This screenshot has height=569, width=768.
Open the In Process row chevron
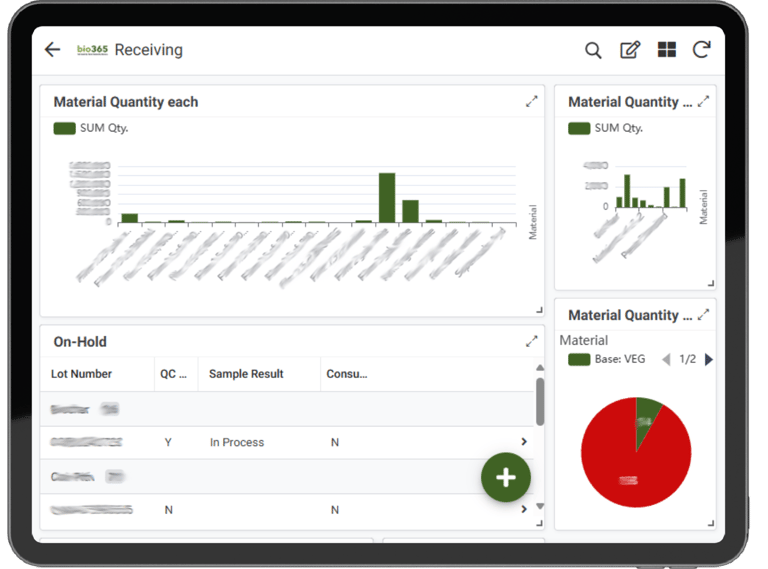click(x=524, y=442)
